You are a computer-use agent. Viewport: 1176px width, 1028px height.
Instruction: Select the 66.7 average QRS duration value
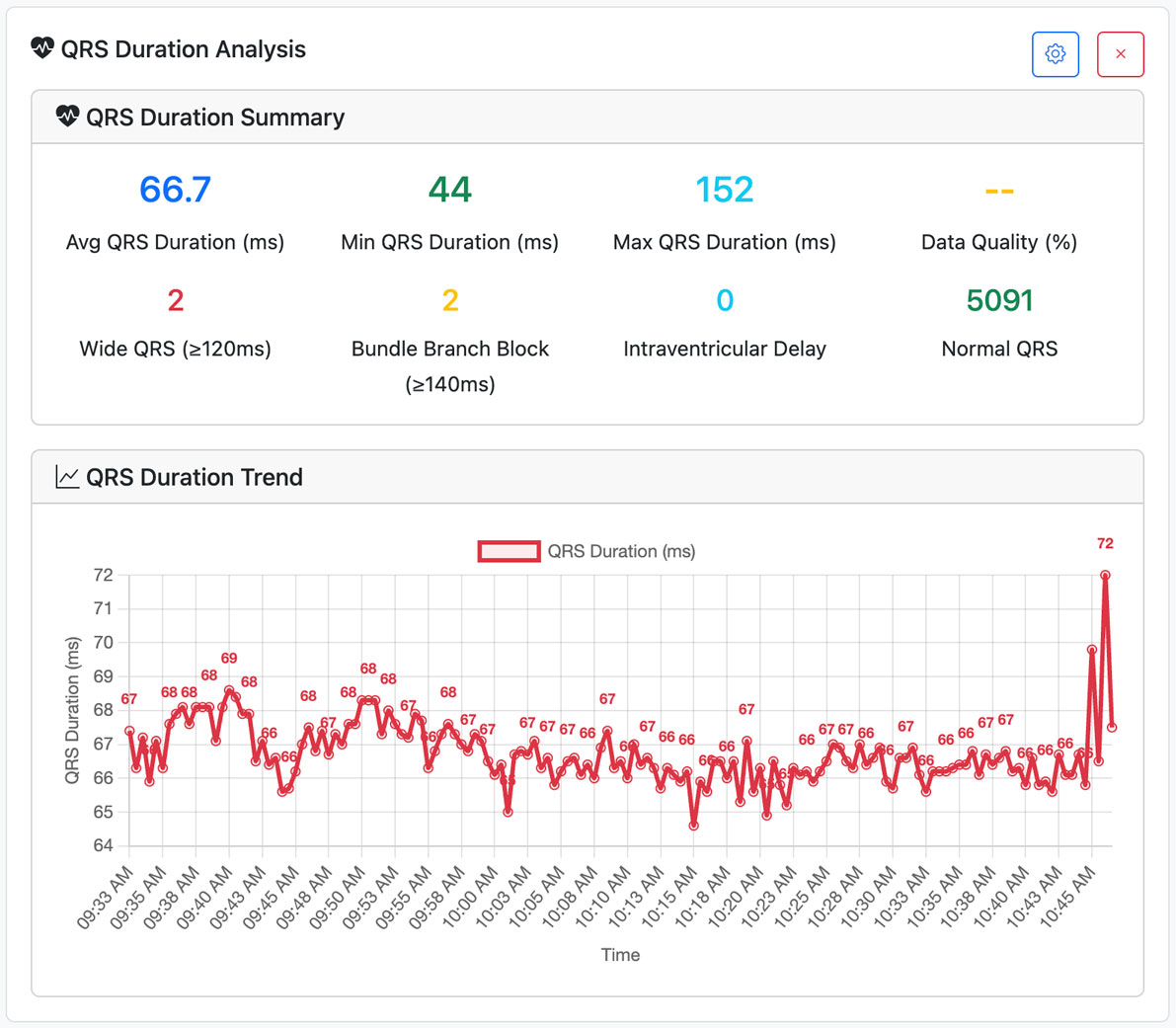[x=176, y=189]
